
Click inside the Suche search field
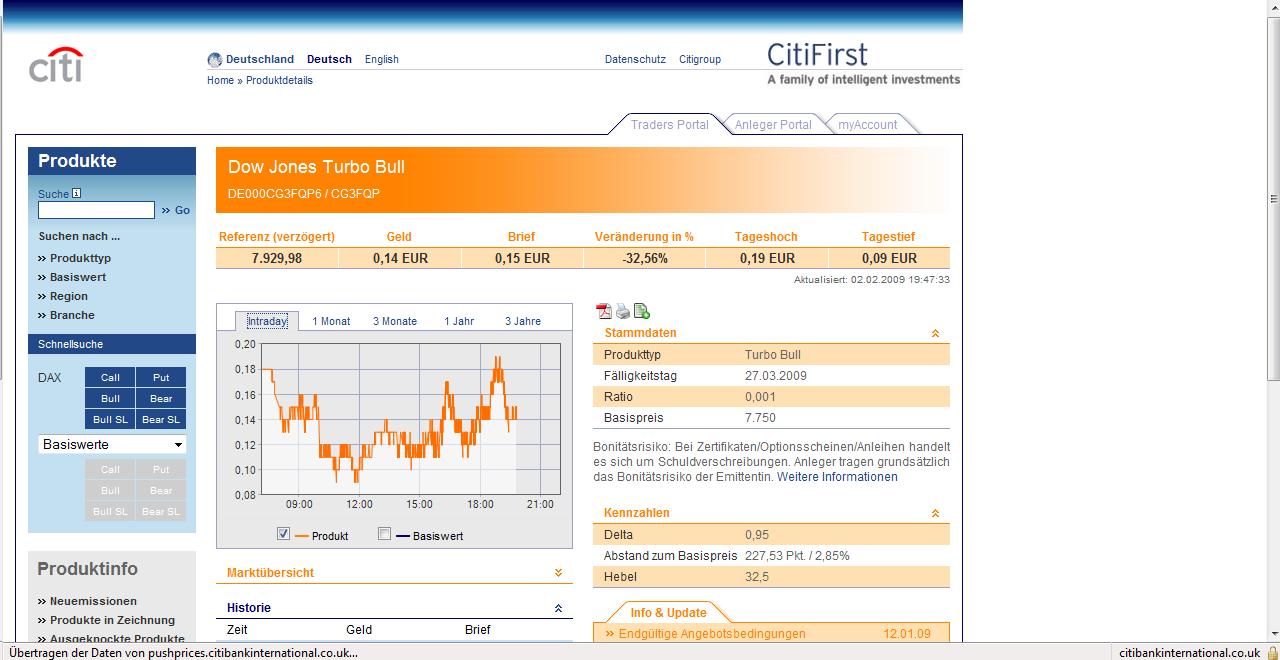(95, 210)
